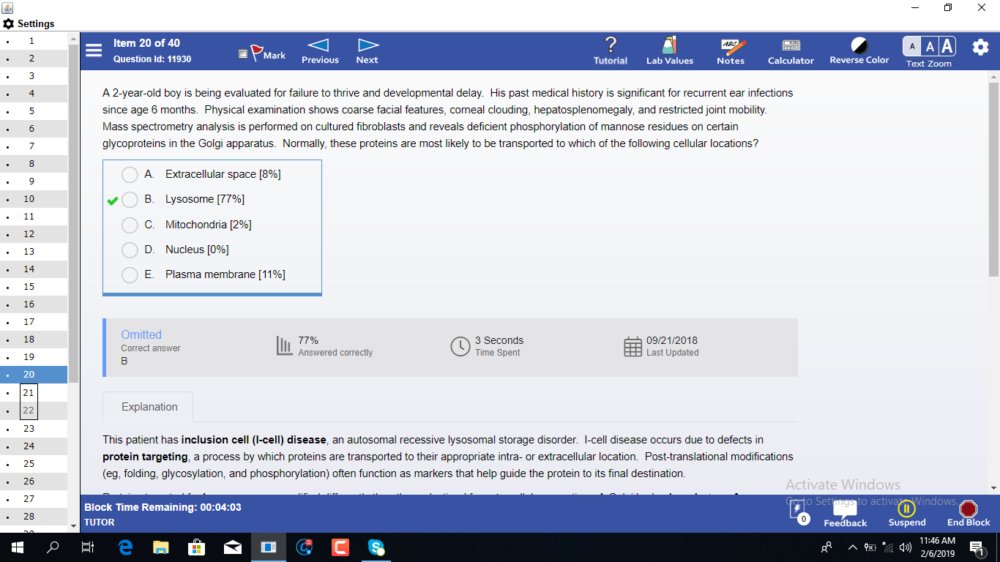Open Settings menu at top left
Viewport: 1000px width, 562px height.
(x=29, y=24)
